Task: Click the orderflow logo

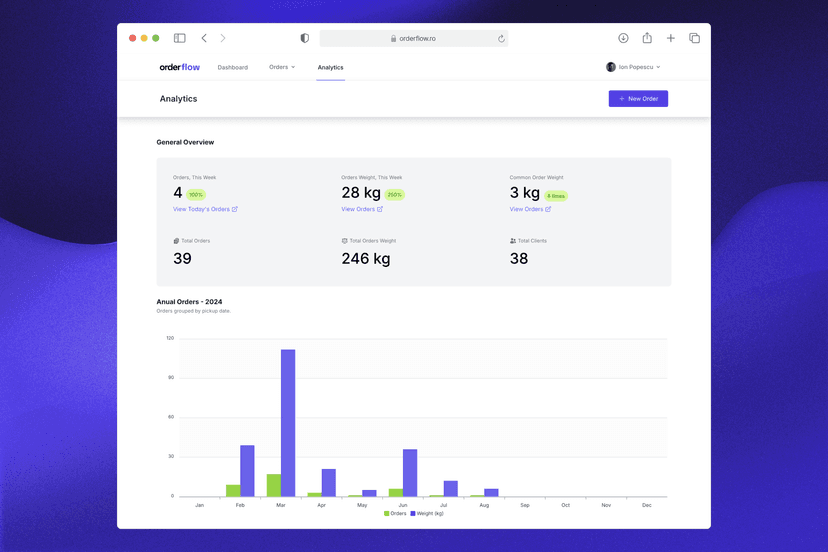Action: click(x=180, y=67)
